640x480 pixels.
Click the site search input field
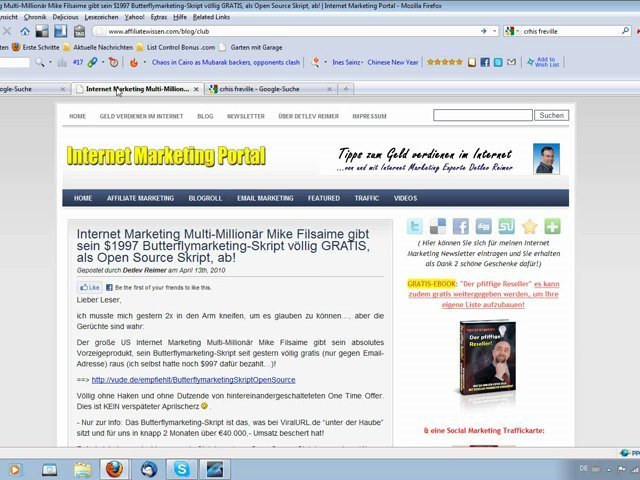[x=482, y=116]
